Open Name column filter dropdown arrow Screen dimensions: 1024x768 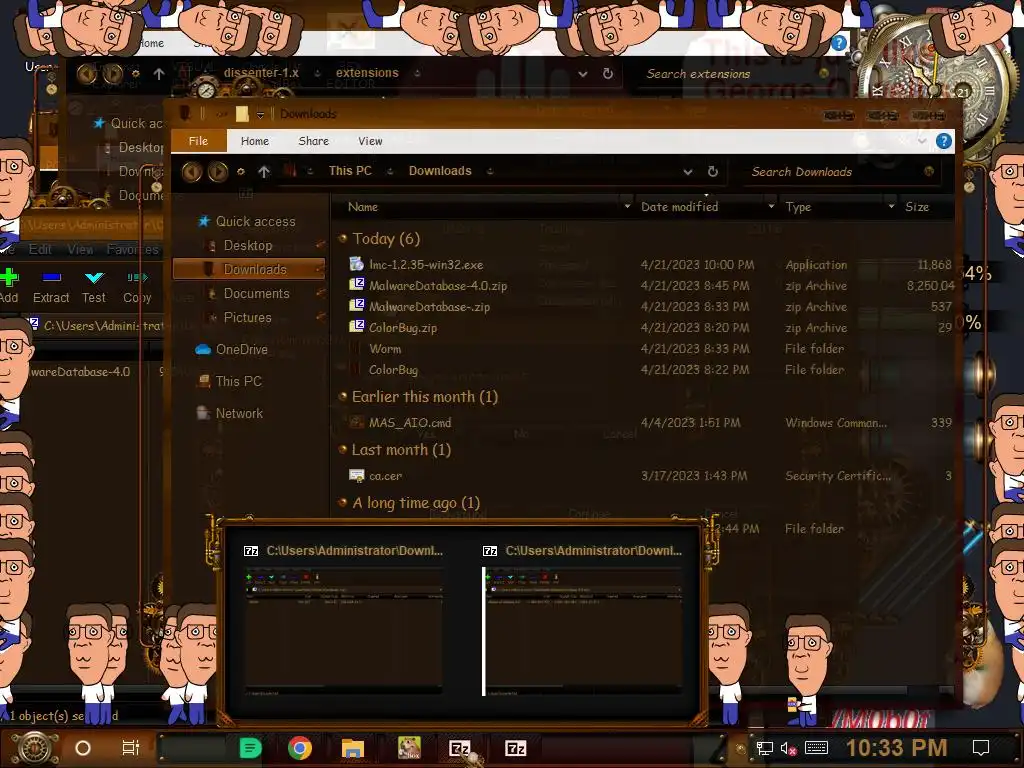click(x=628, y=206)
